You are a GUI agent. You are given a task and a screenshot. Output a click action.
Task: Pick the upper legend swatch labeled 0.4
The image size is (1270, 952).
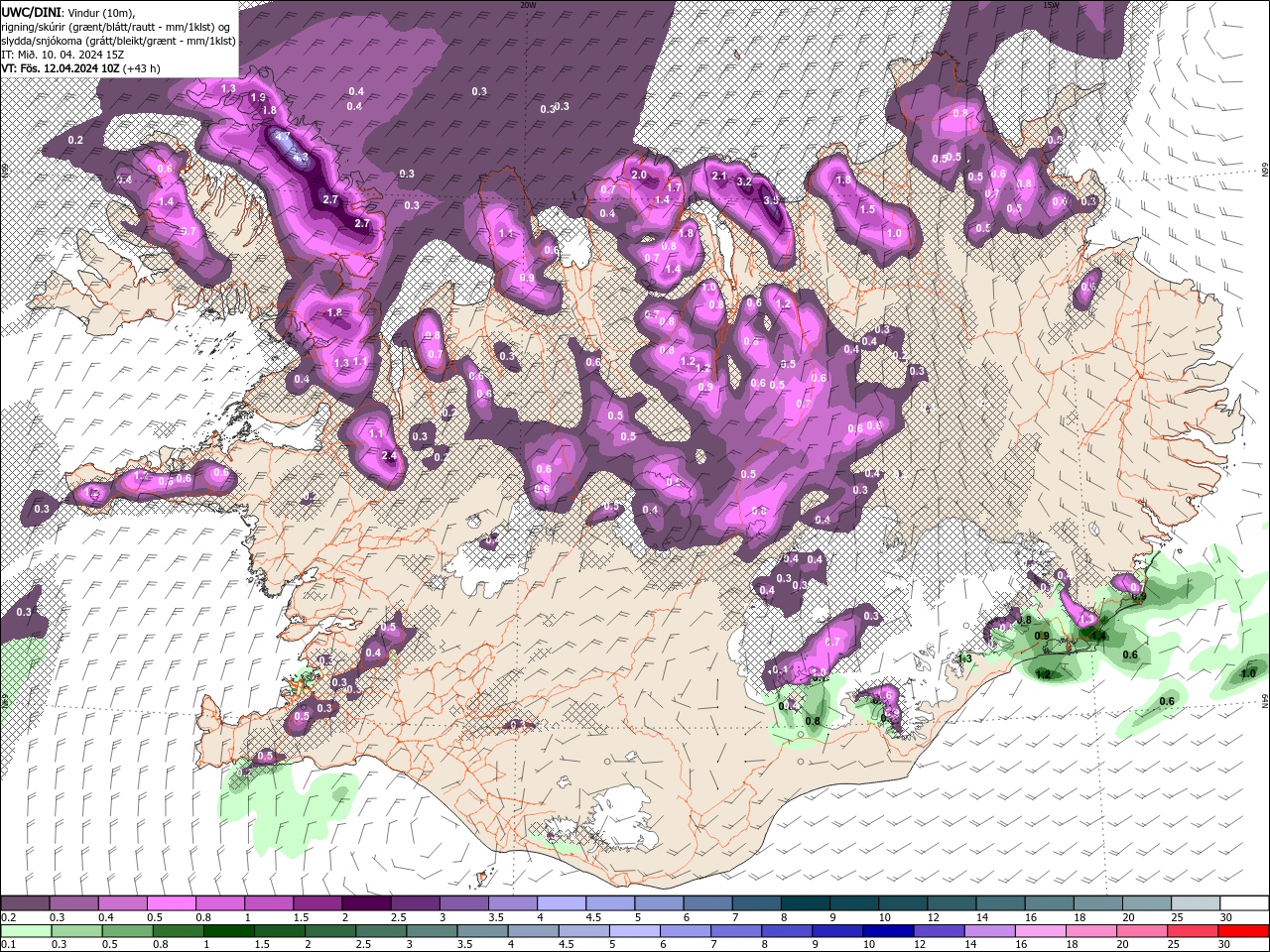[122, 903]
